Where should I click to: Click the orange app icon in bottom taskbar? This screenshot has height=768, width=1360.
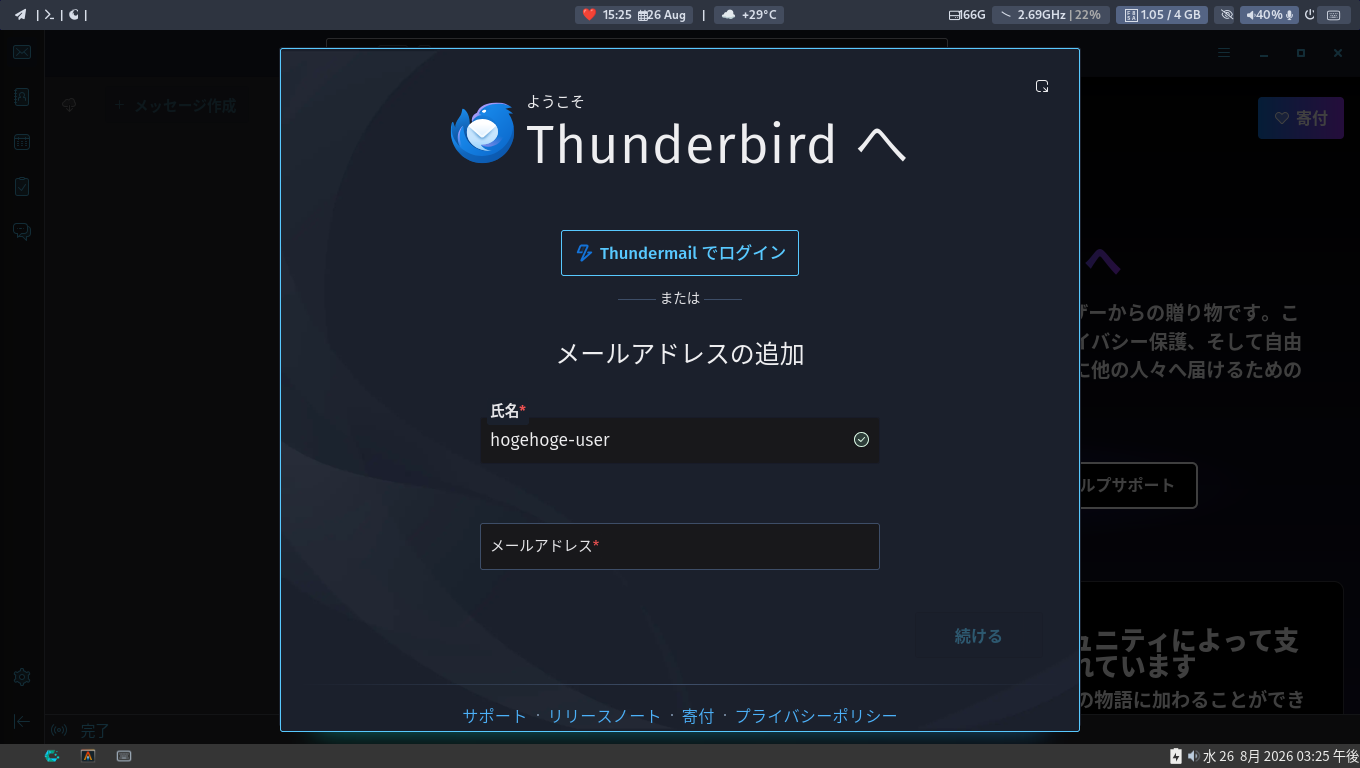[x=88, y=756]
